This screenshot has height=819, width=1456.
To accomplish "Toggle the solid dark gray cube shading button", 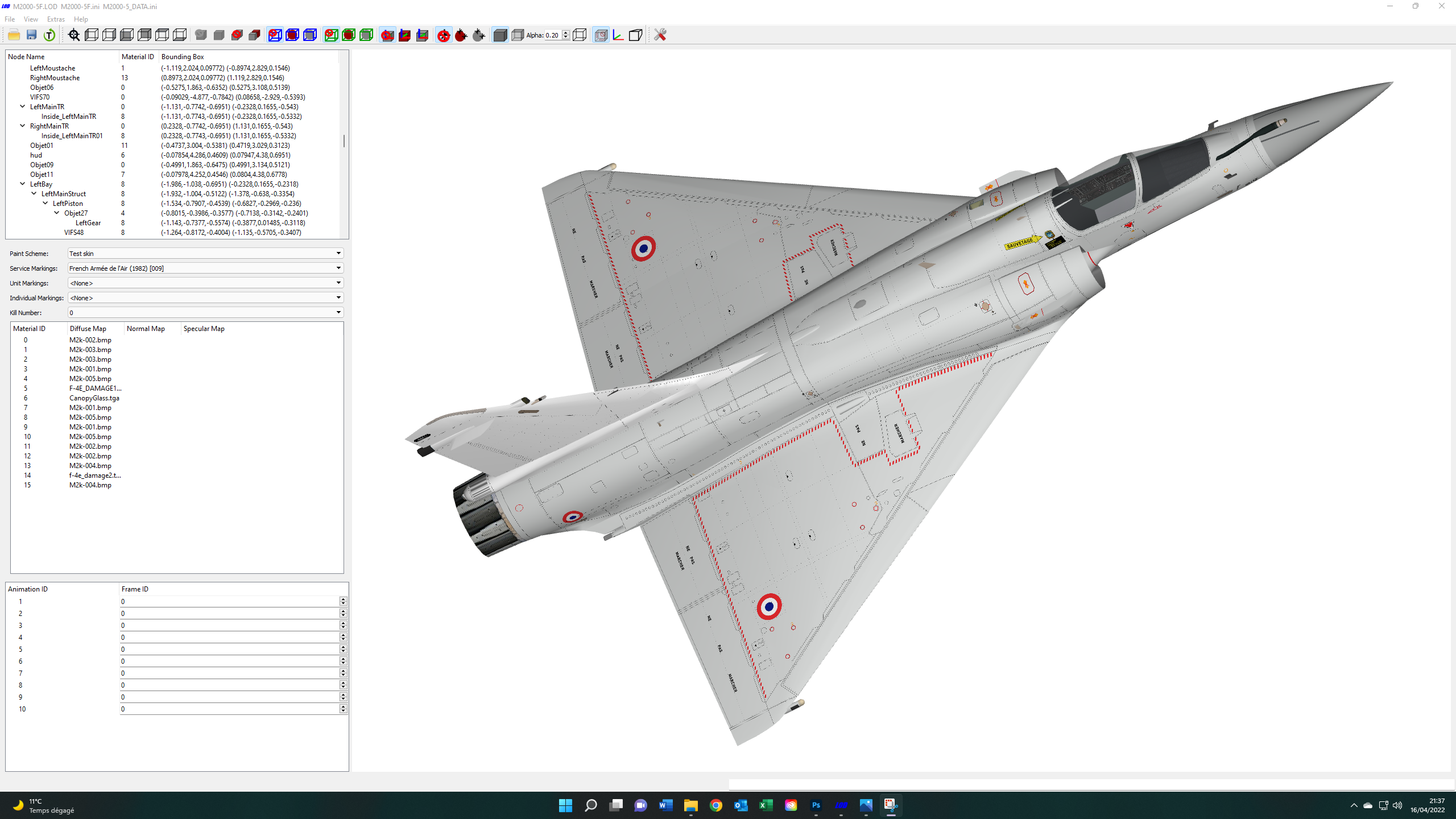I will coord(500,35).
